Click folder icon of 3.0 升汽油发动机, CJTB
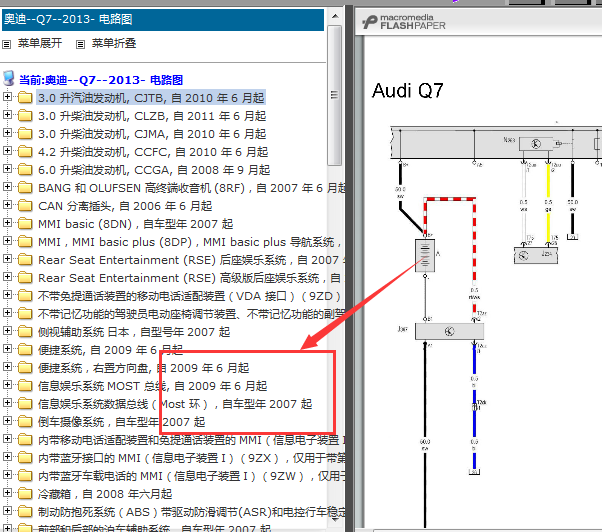 click(25, 97)
